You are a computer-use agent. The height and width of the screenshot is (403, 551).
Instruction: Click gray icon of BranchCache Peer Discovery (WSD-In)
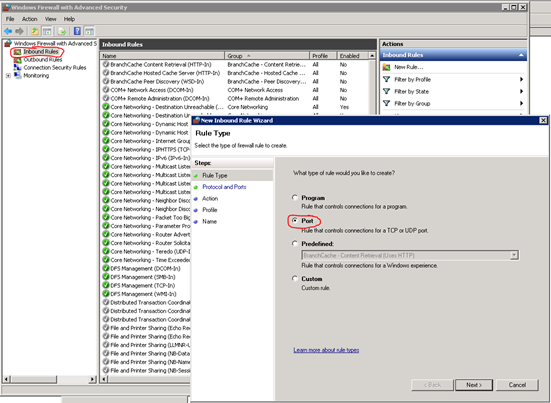(x=106, y=81)
